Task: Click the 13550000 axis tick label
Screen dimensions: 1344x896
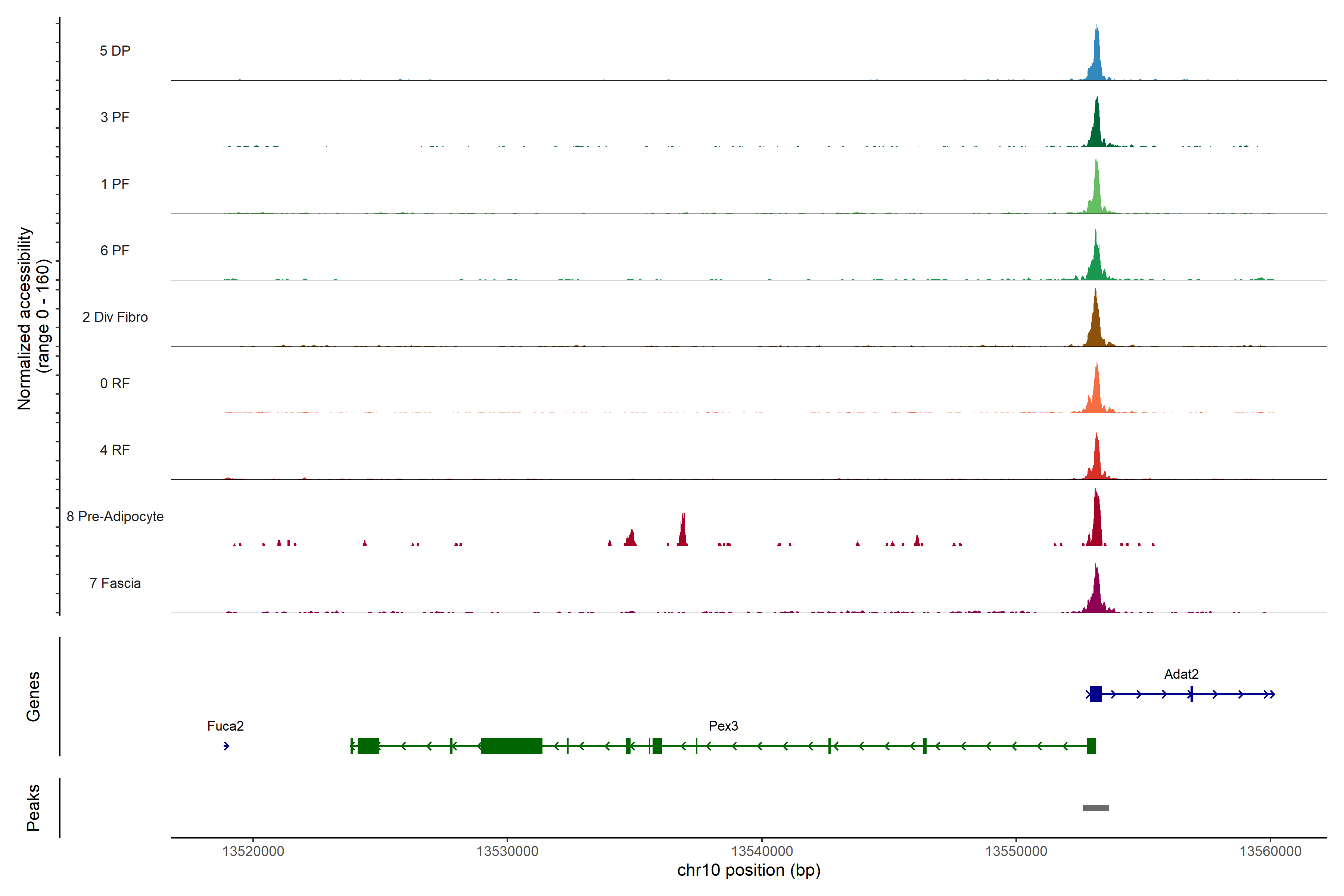Action: [x=1016, y=851]
